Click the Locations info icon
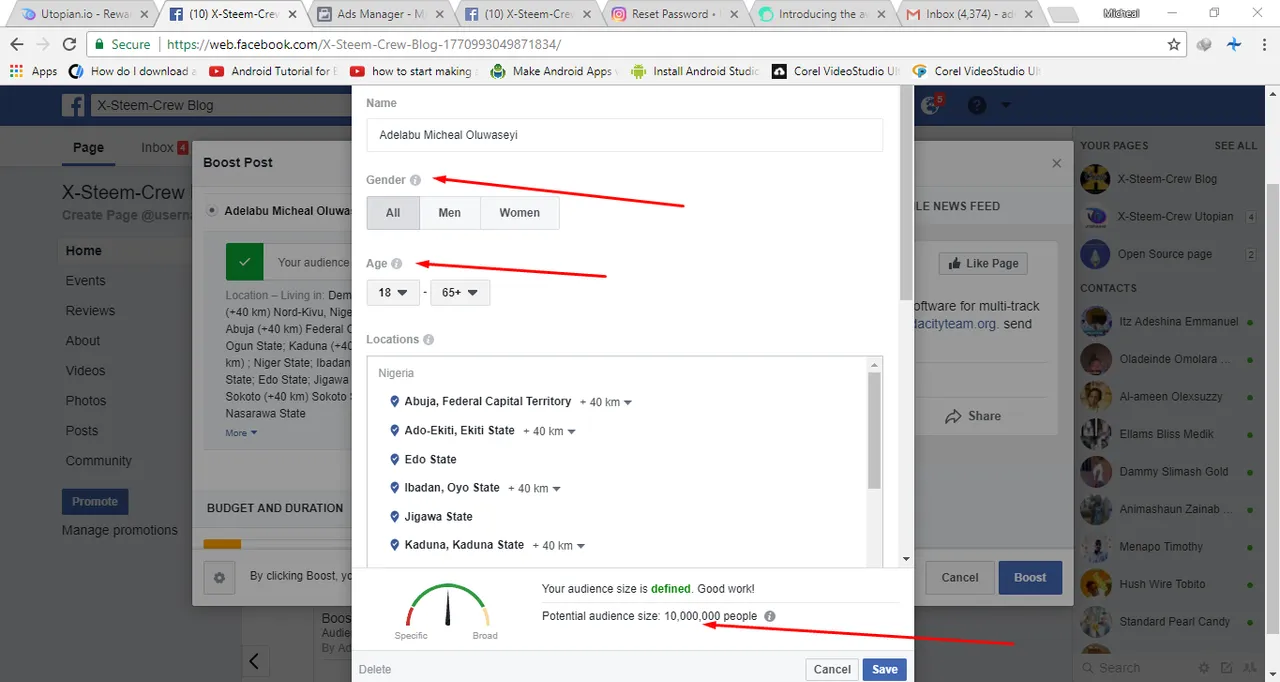 click(x=428, y=340)
